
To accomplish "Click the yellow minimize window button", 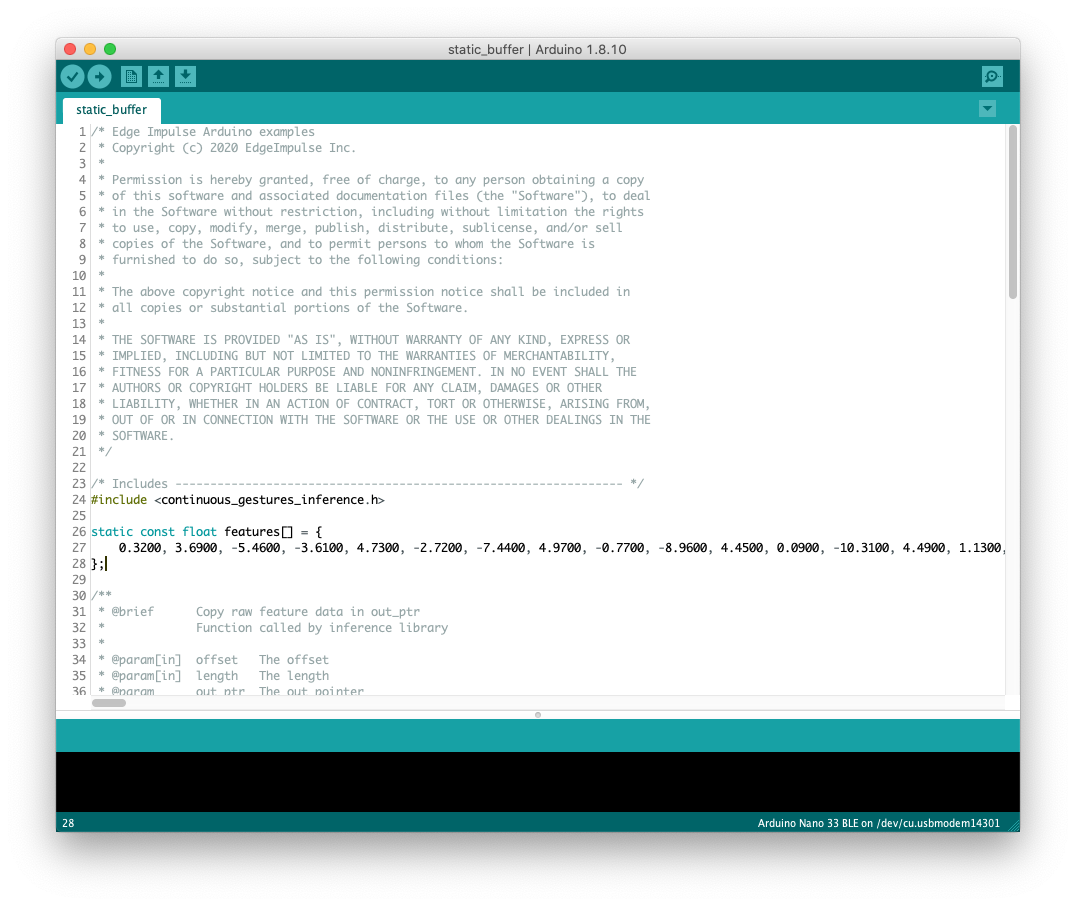I will point(90,49).
